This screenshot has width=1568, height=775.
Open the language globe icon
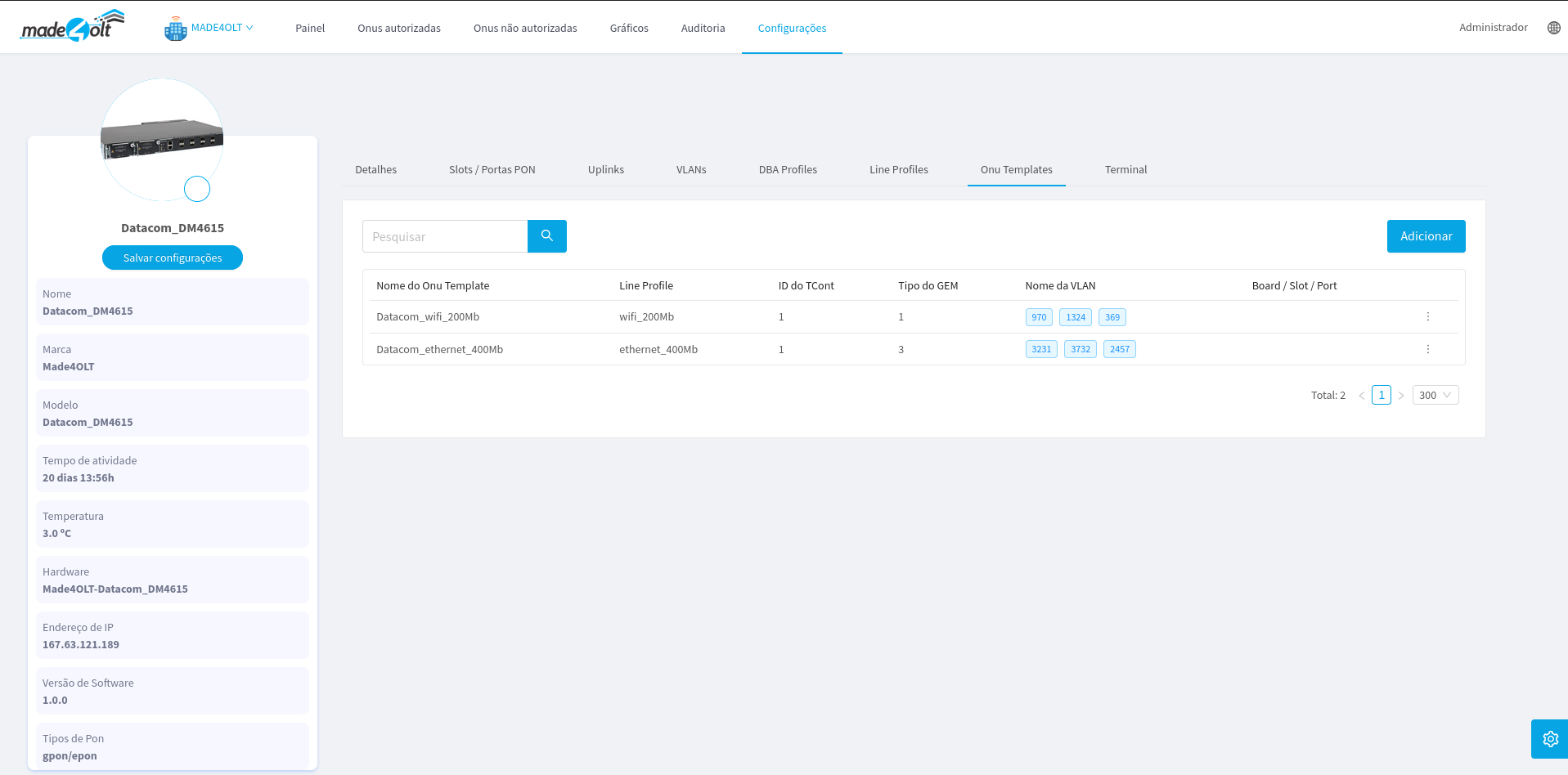tap(1553, 28)
